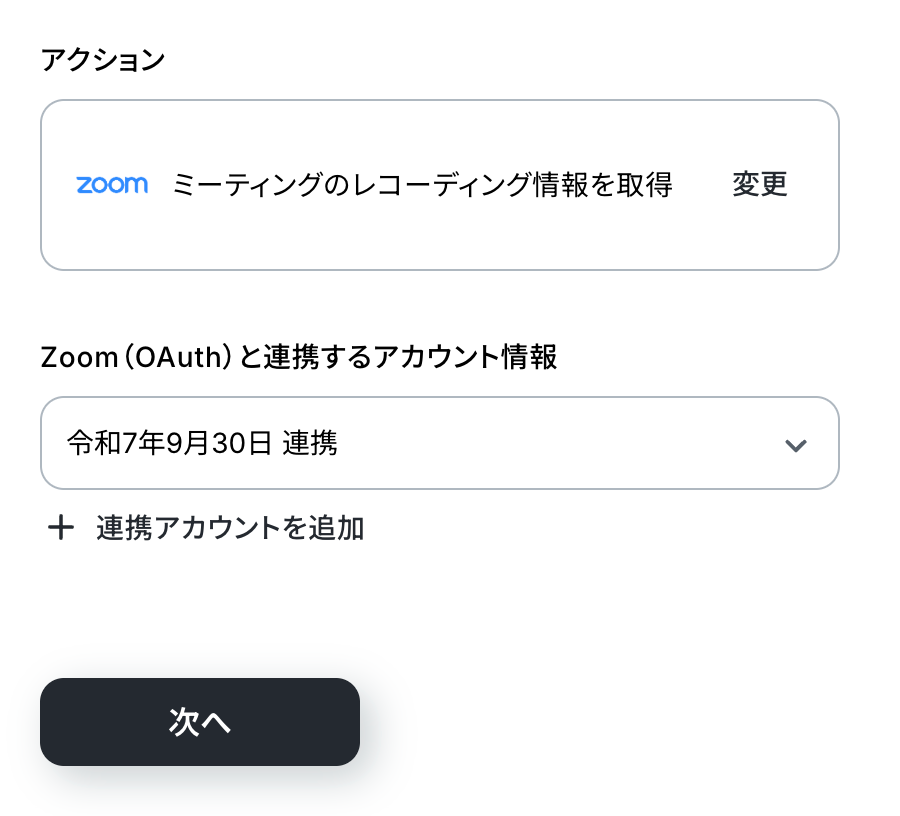Click the Zoom action card
Viewport: 900px width, 816px height.
click(x=440, y=185)
